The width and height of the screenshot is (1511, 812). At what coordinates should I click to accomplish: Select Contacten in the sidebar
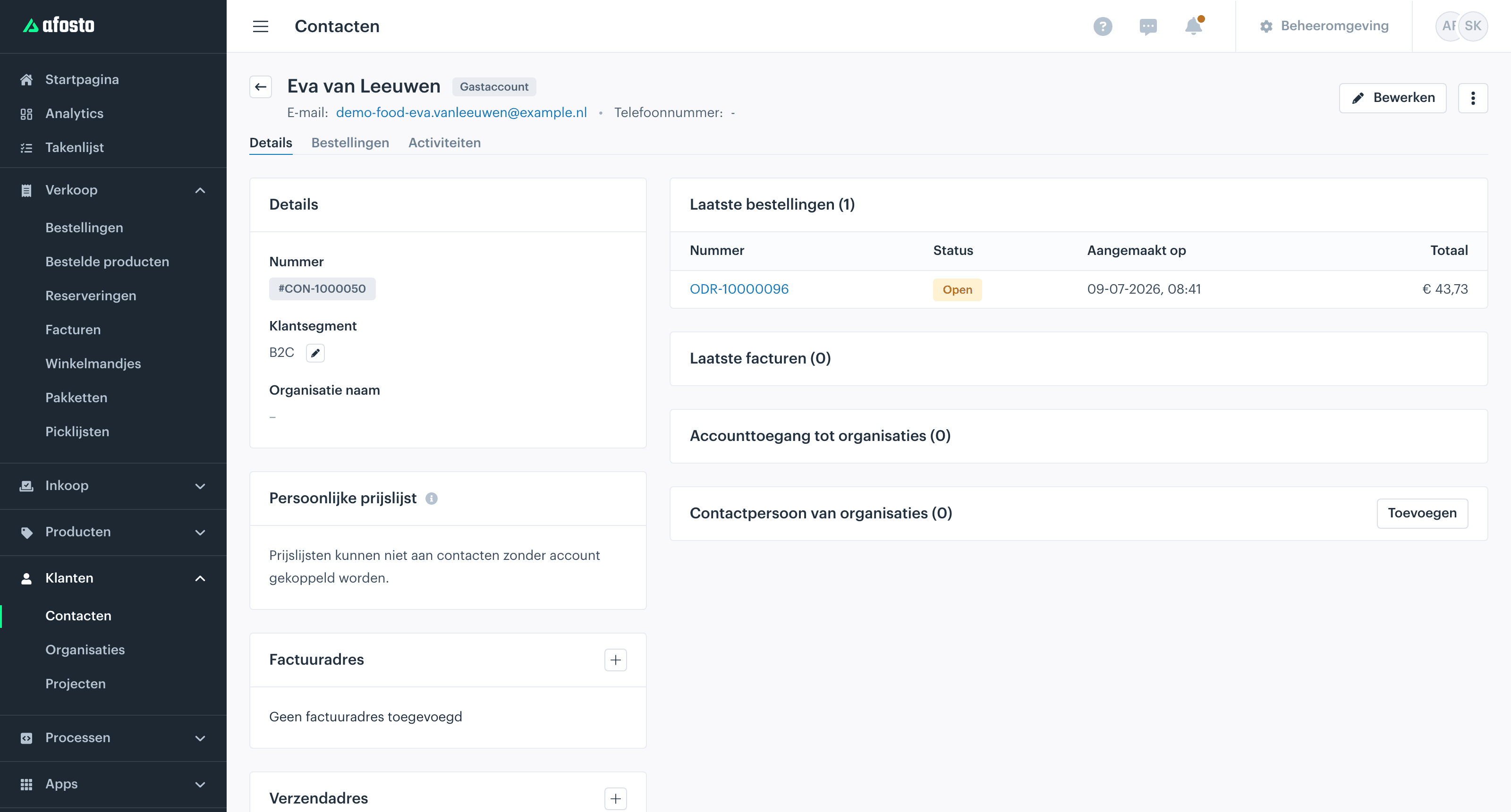pyautogui.click(x=78, y=616)
